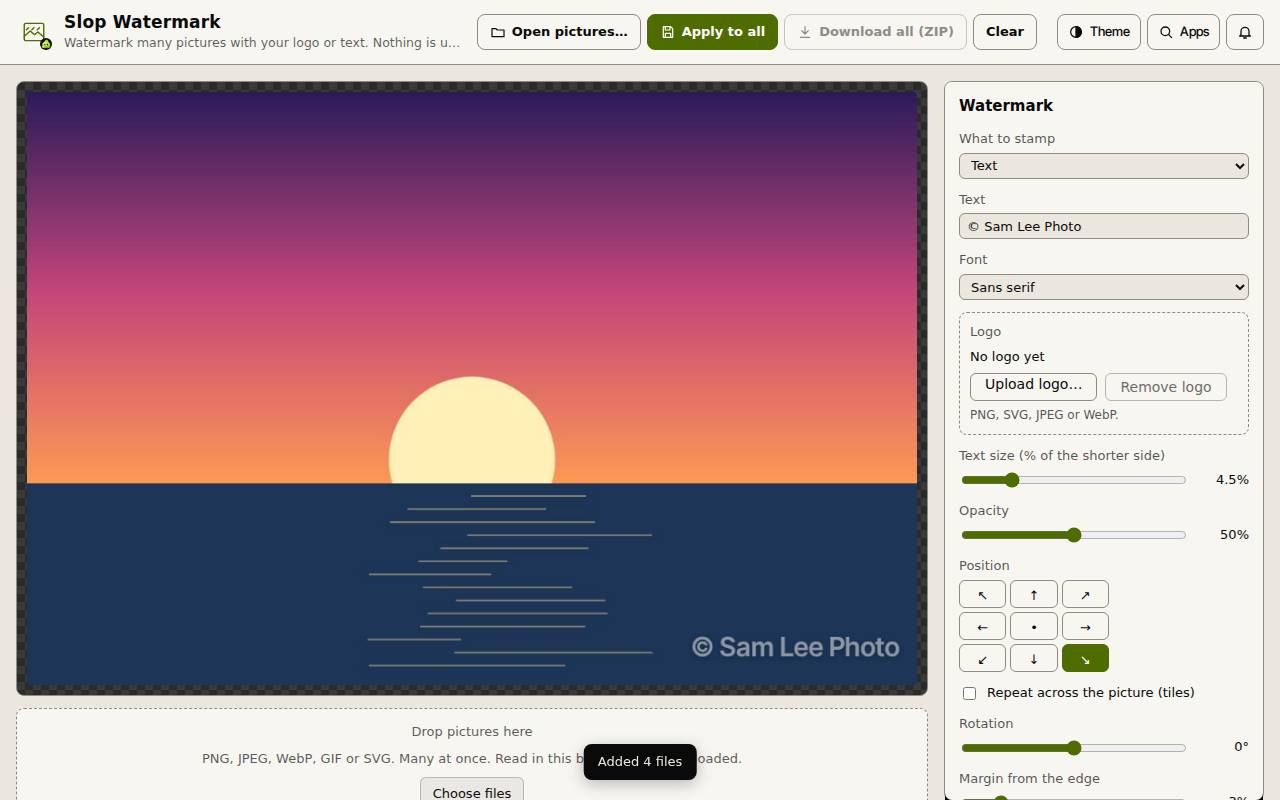Open the Apps search button
Image resolution: width=1280 pixels, height=800 pixels.
click(x=1184, y=32)
